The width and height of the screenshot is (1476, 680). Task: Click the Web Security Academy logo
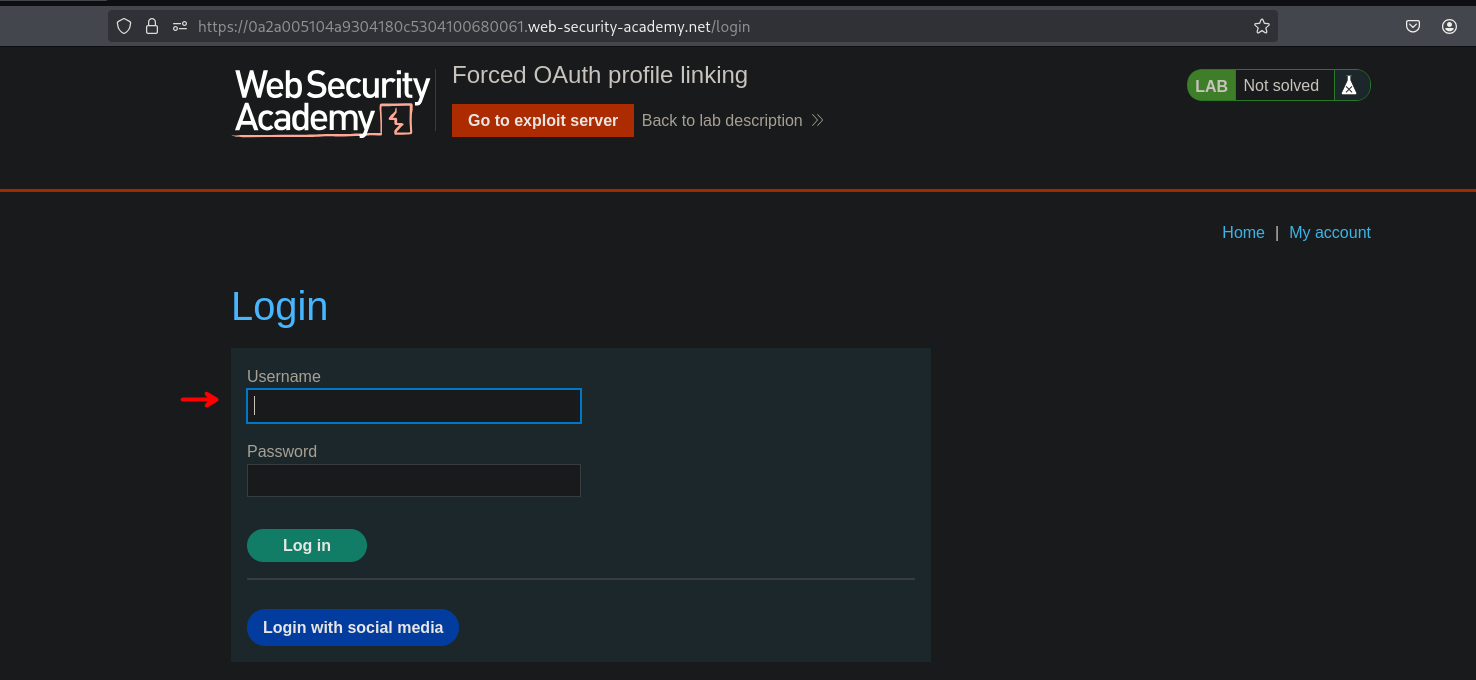point(332,102)
